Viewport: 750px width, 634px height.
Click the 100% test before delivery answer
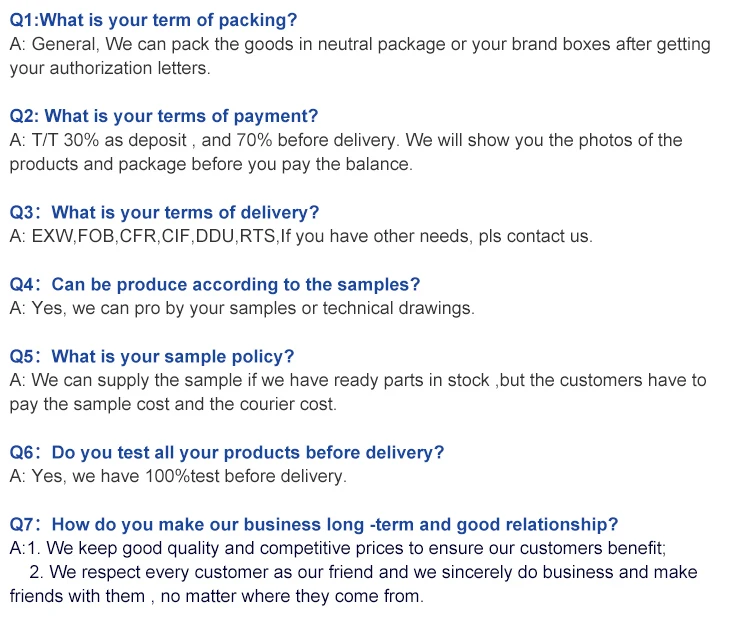point(178,476)
